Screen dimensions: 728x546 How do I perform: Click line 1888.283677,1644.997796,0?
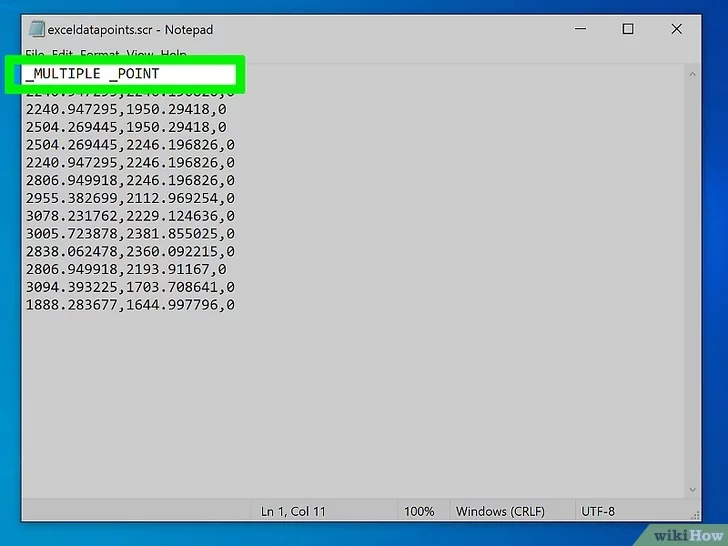point(130,305)
